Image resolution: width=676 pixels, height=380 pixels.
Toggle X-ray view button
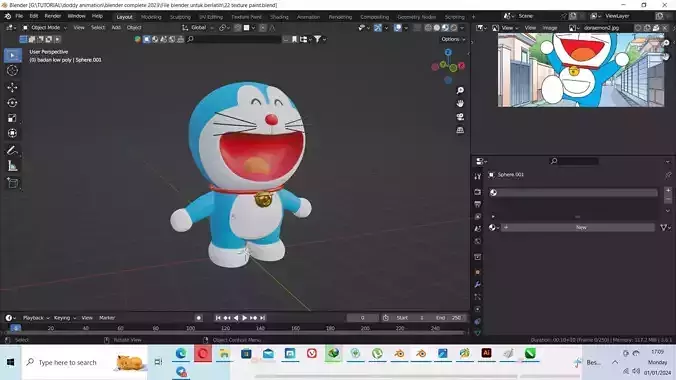pos(417,28)
